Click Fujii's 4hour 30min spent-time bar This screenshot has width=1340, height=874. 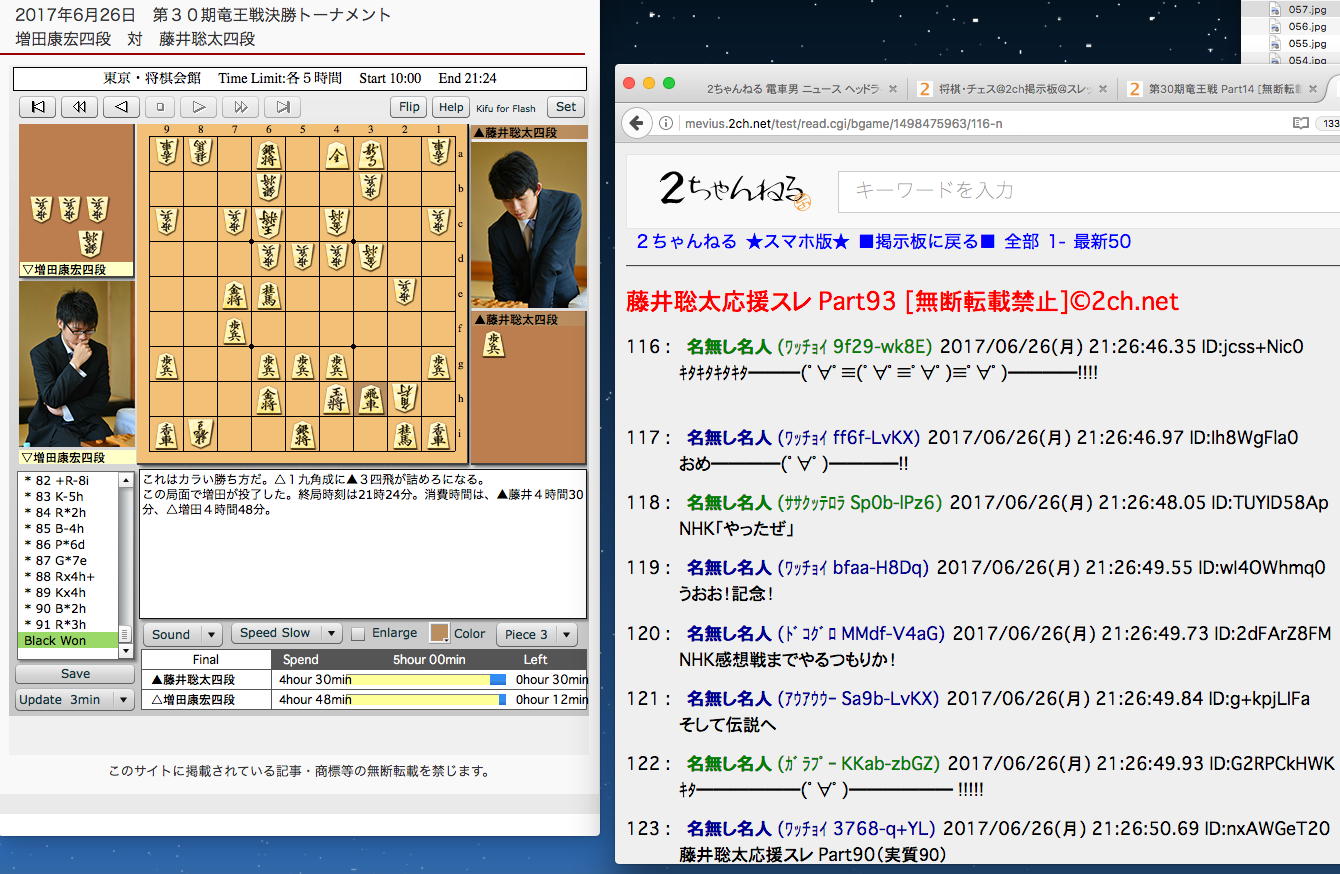click(x=428, y=680)
